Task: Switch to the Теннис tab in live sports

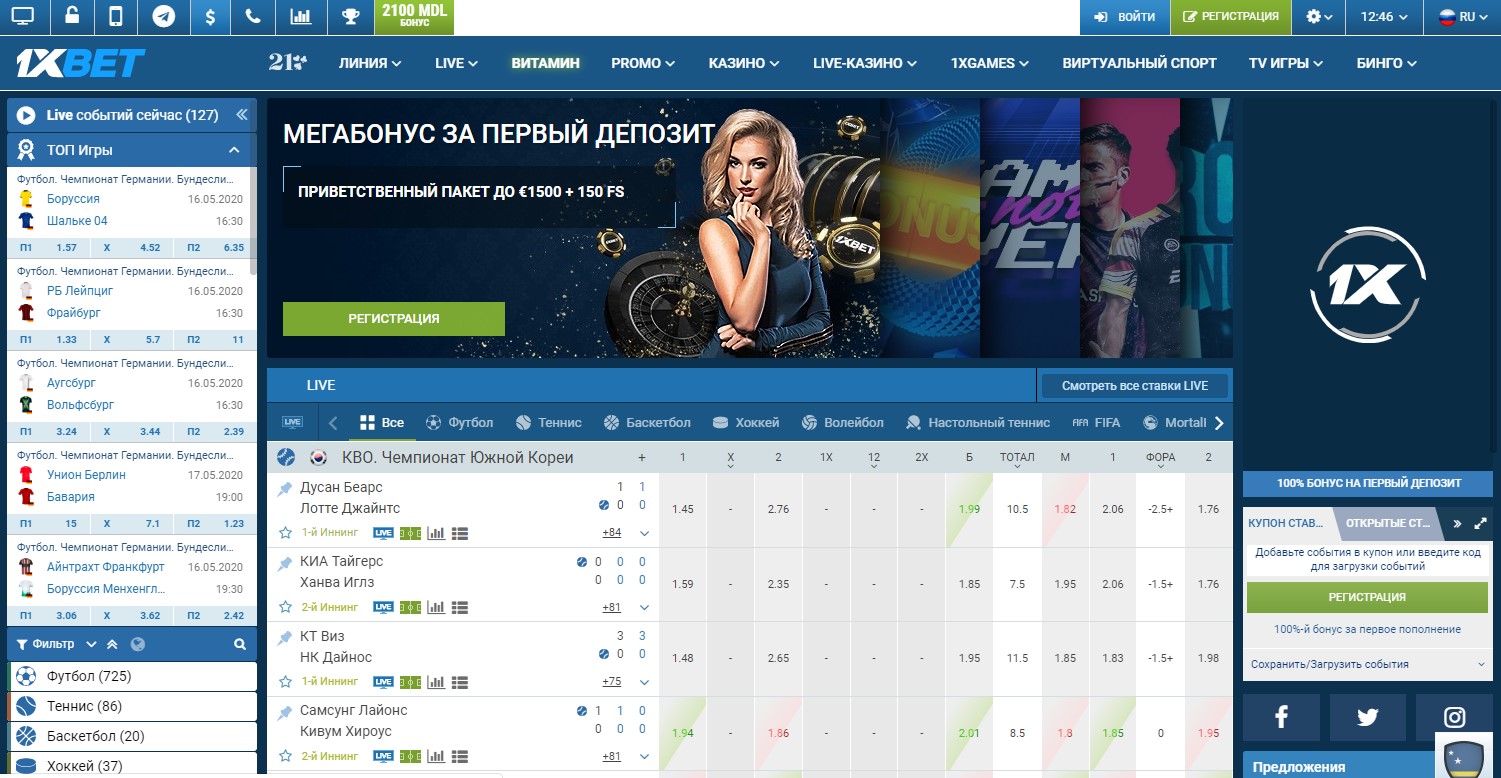Action: coord(548,422)
